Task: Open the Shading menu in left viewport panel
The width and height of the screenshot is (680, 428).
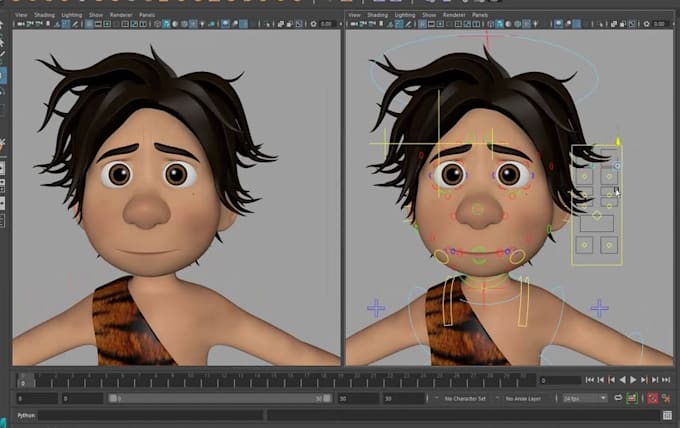Action: pyautogui.click(x=44, y=15)
